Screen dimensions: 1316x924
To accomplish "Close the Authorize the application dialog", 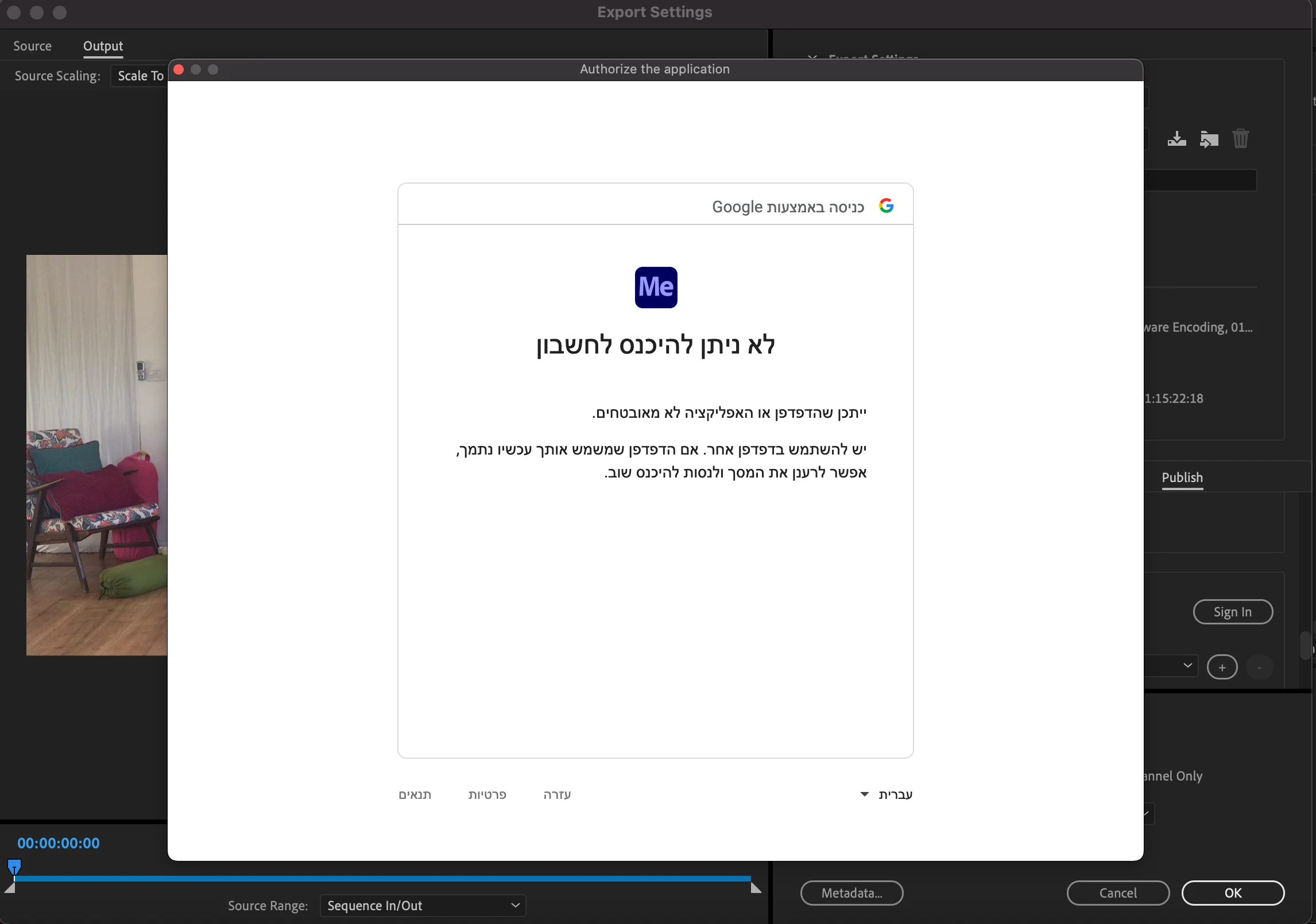I will pos(179,69).
